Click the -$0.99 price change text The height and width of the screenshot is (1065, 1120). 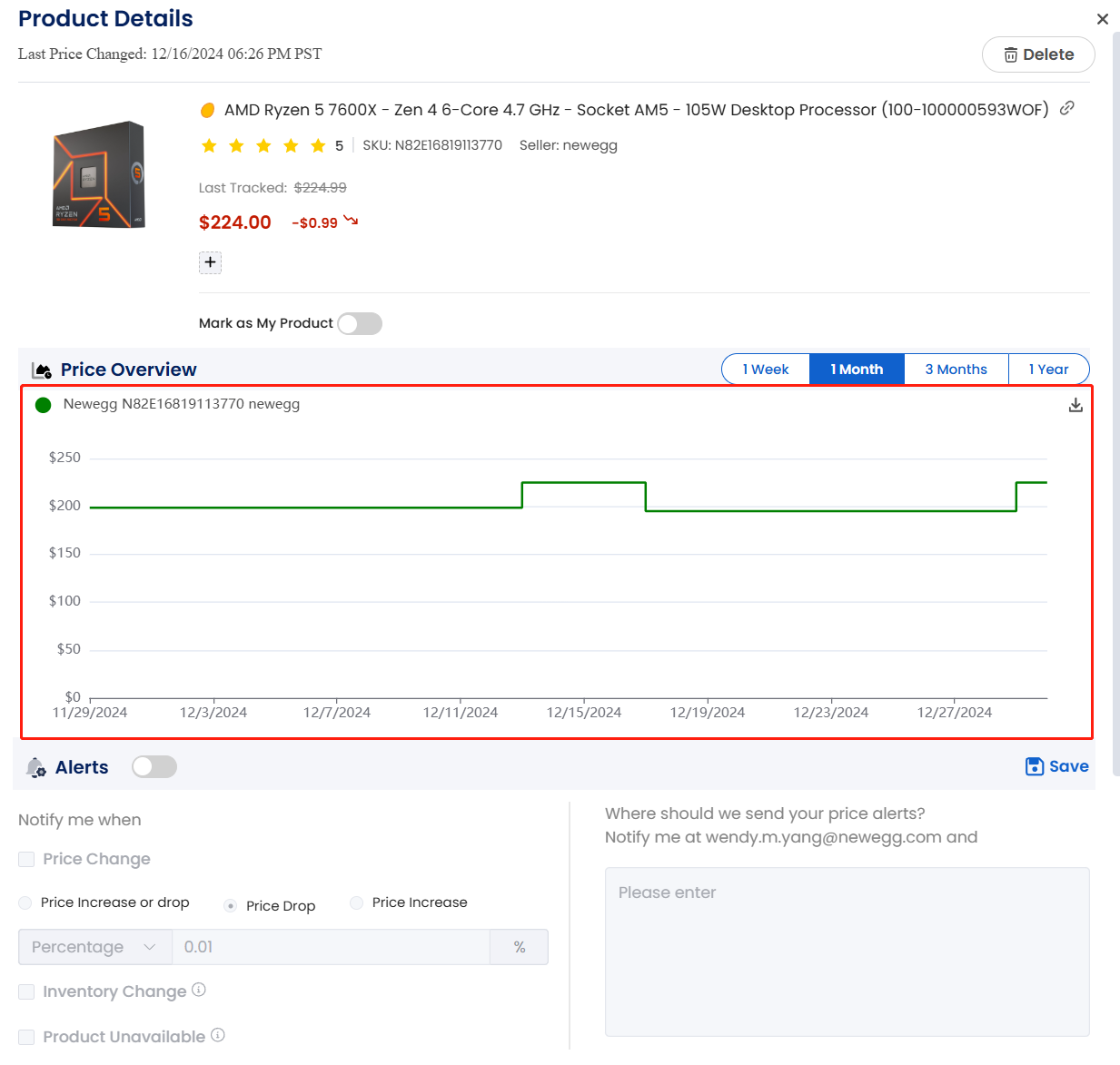coord(314,223)
